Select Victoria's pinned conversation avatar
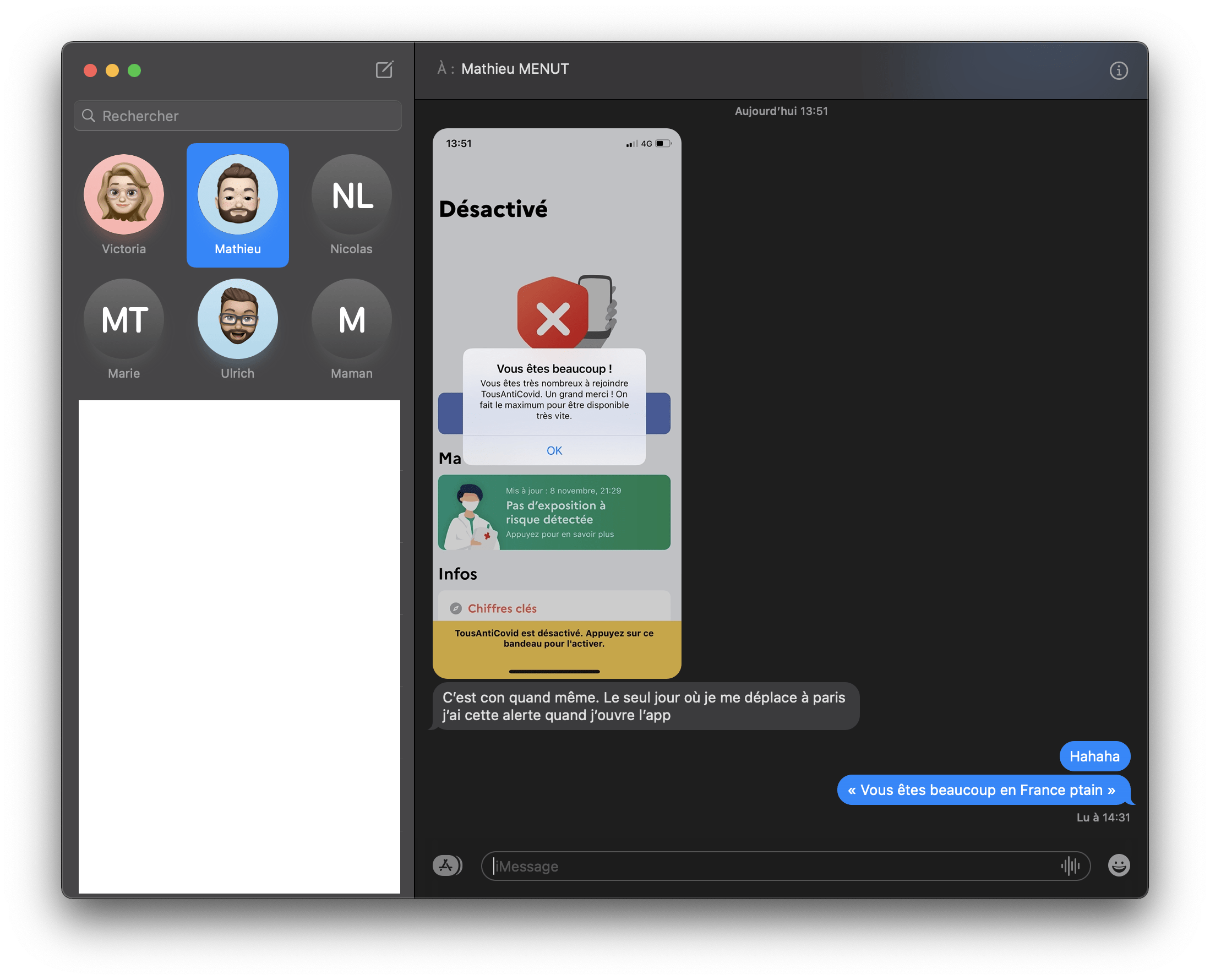 click(124, 195)
